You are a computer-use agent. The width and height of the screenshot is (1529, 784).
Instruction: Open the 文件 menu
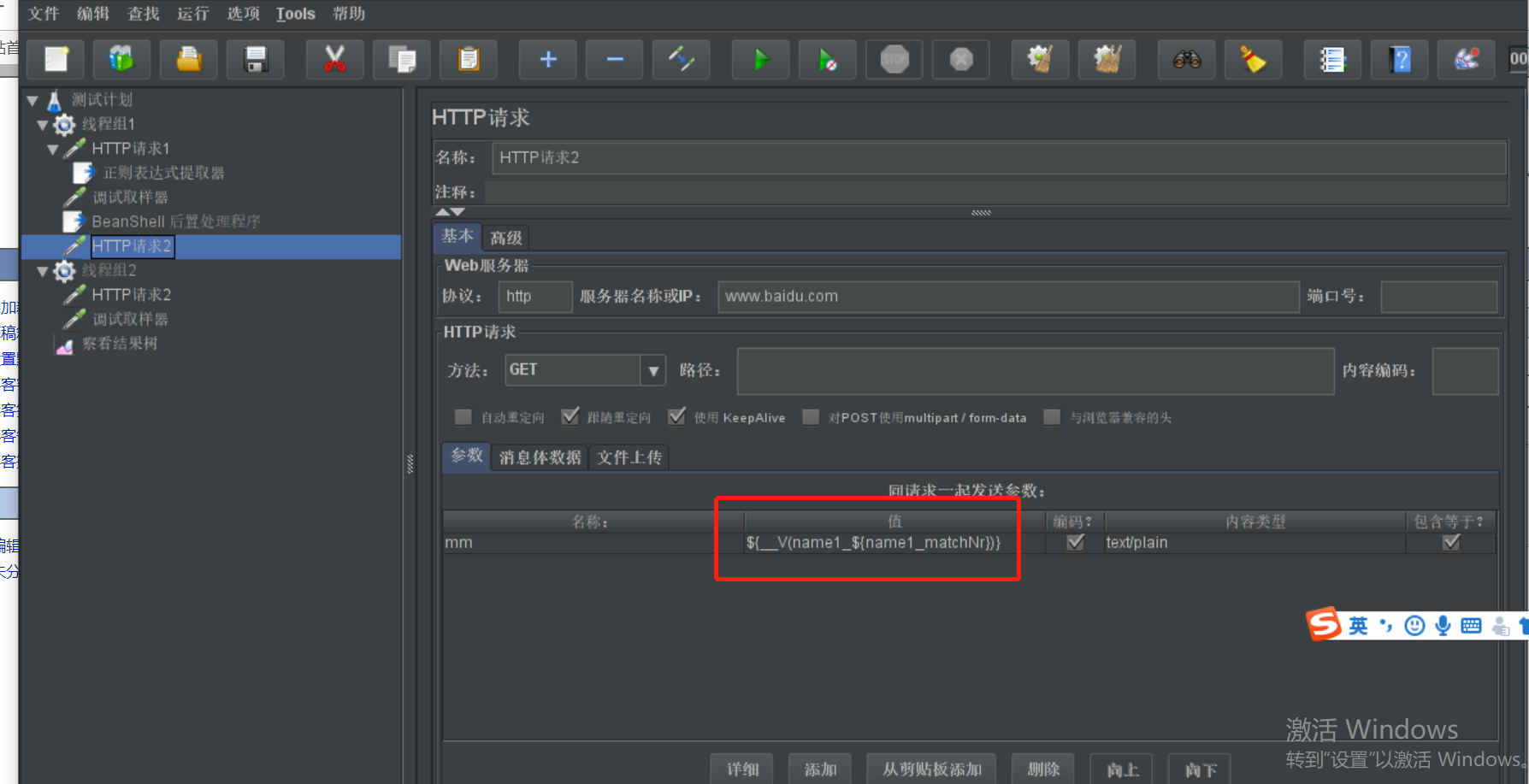tap(44, 14)
